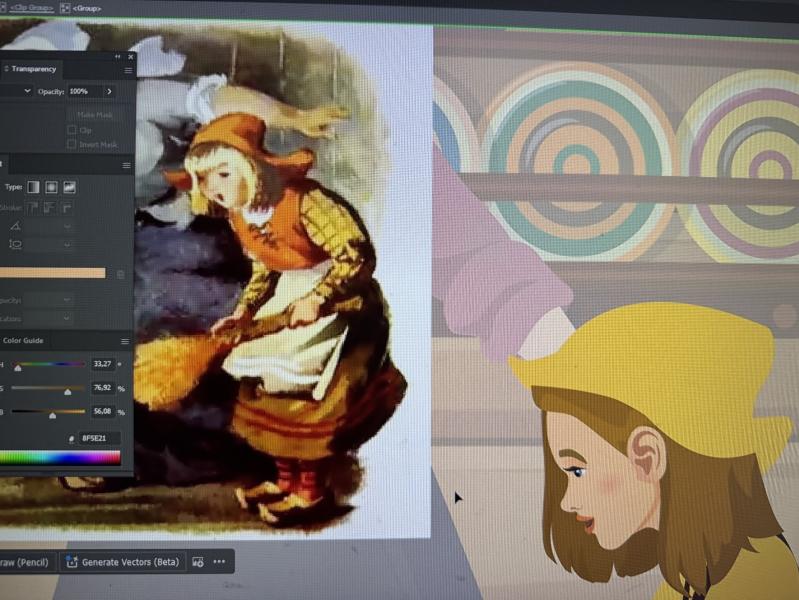The width and height of the screenshot is (799, 600).
Task: Select the Linear gradient type icon
Action: [33, 187]
